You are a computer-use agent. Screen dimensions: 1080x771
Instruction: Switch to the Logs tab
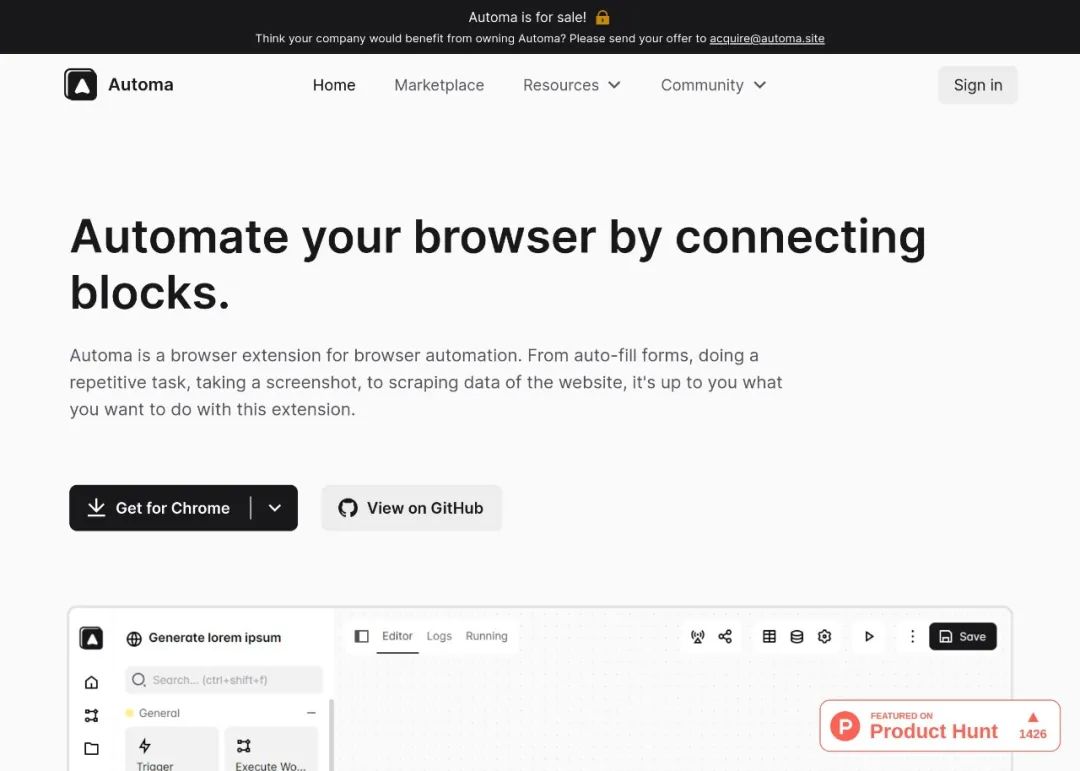click(x=439, y=636)
